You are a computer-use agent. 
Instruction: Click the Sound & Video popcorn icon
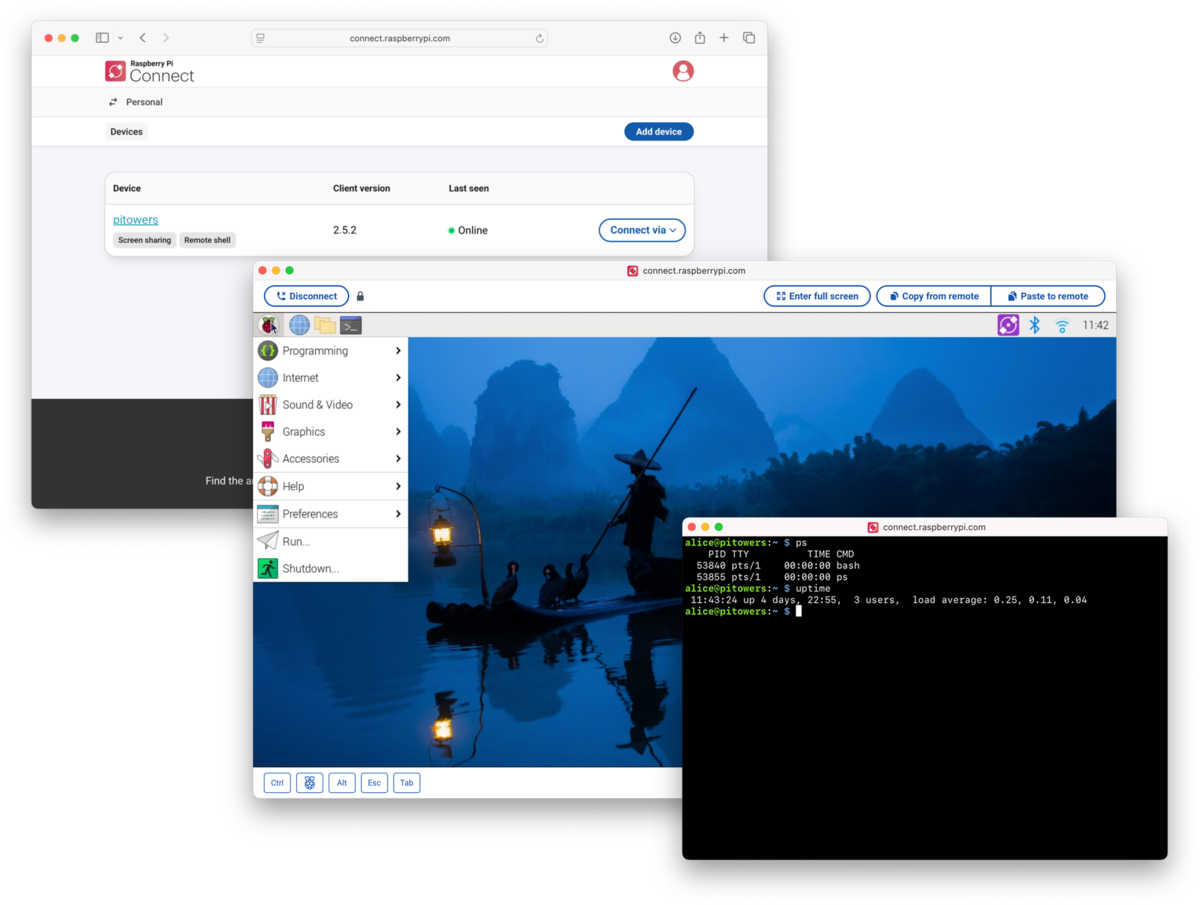point(268,405)
